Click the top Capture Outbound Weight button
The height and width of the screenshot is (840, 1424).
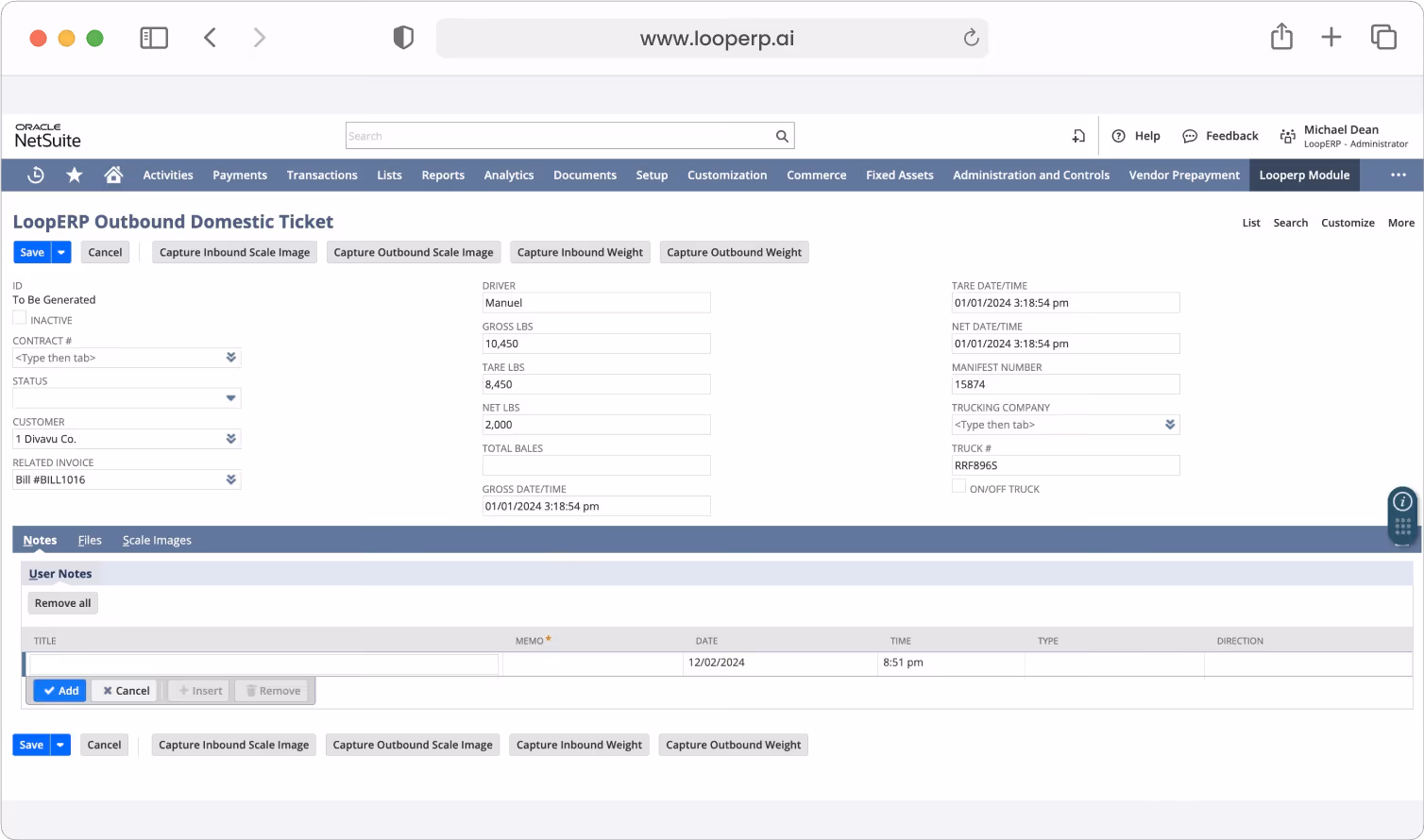[x=734, y=252]
